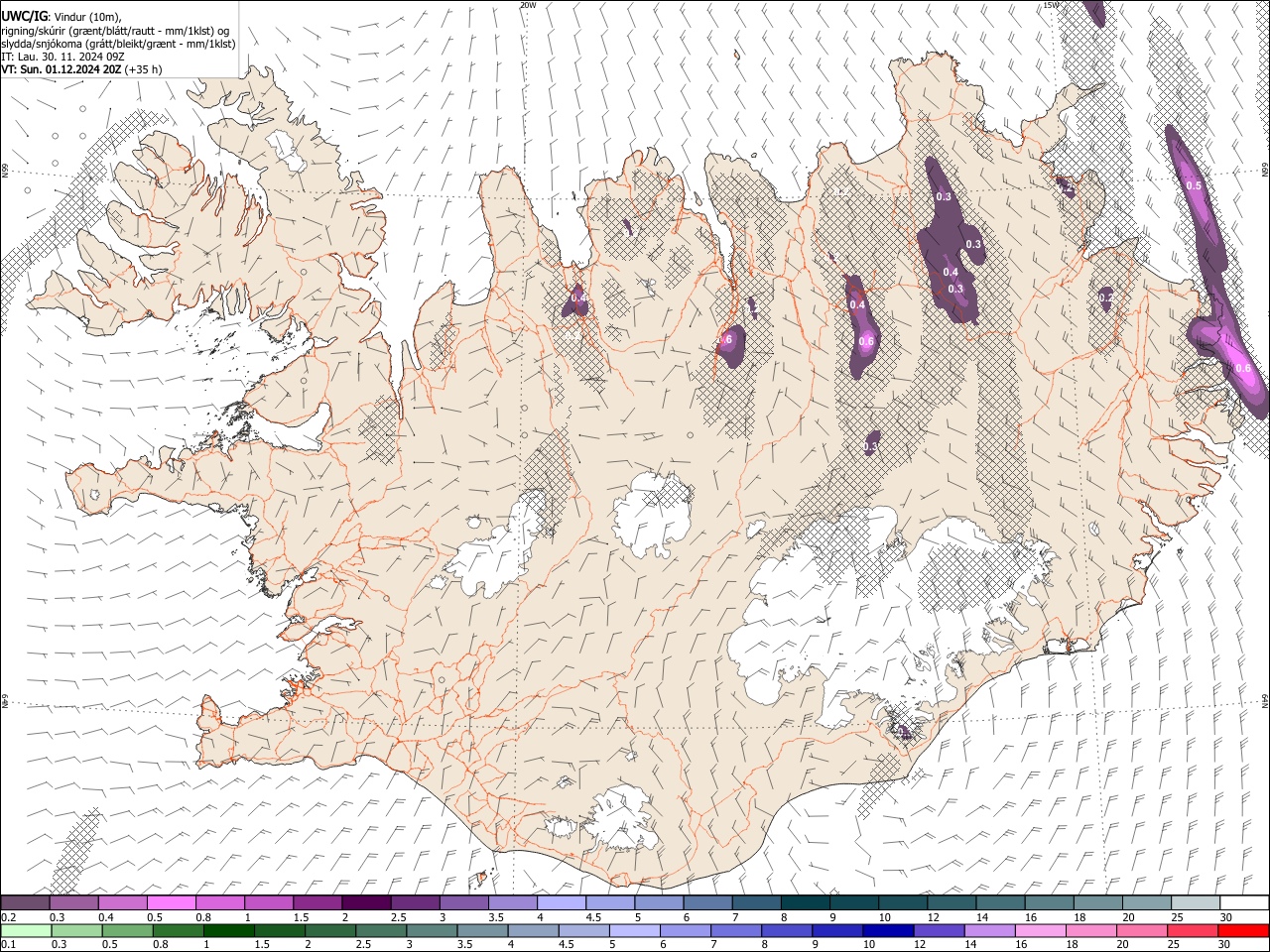Click the magenta snow band labeled 0.5
The image size is (1270, 952).
[1194, 198]
